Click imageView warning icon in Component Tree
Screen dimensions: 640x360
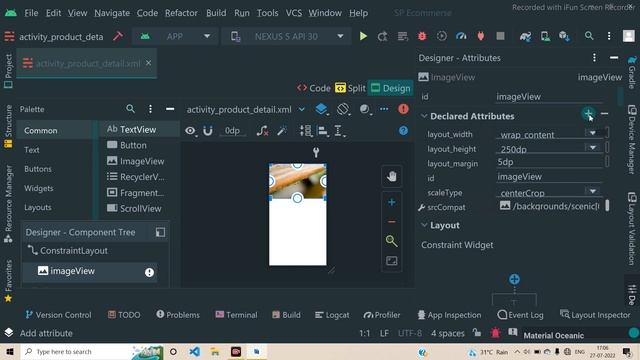149,272
